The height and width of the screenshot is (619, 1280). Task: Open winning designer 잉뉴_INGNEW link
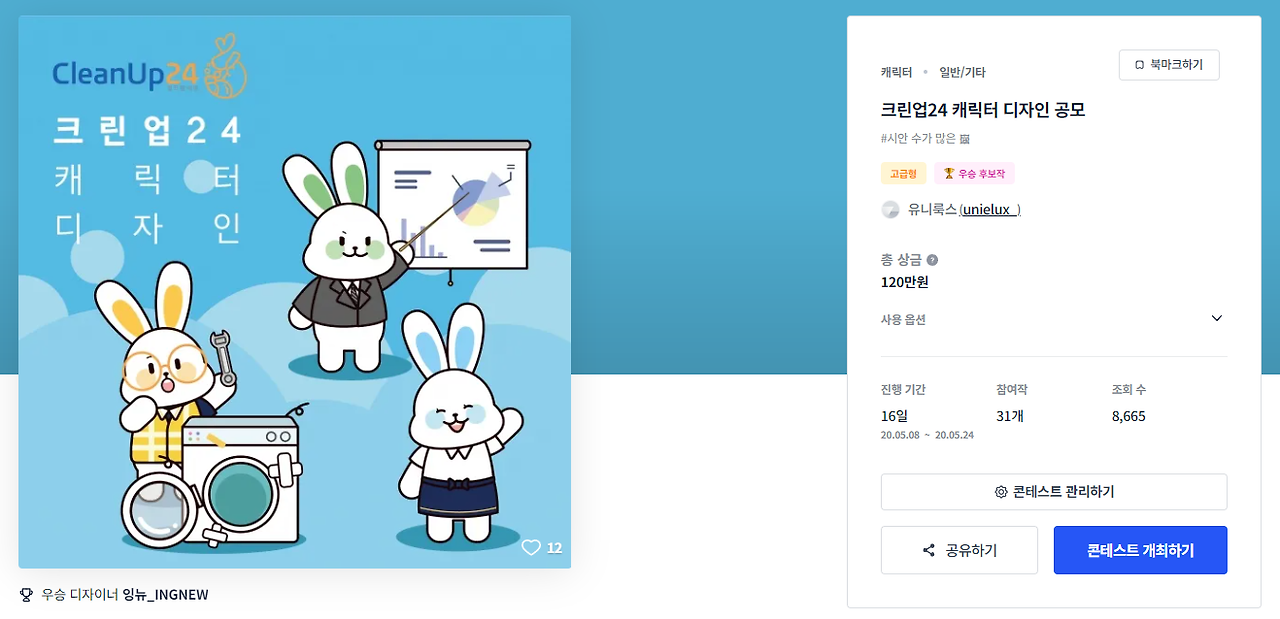click(165, 595)
